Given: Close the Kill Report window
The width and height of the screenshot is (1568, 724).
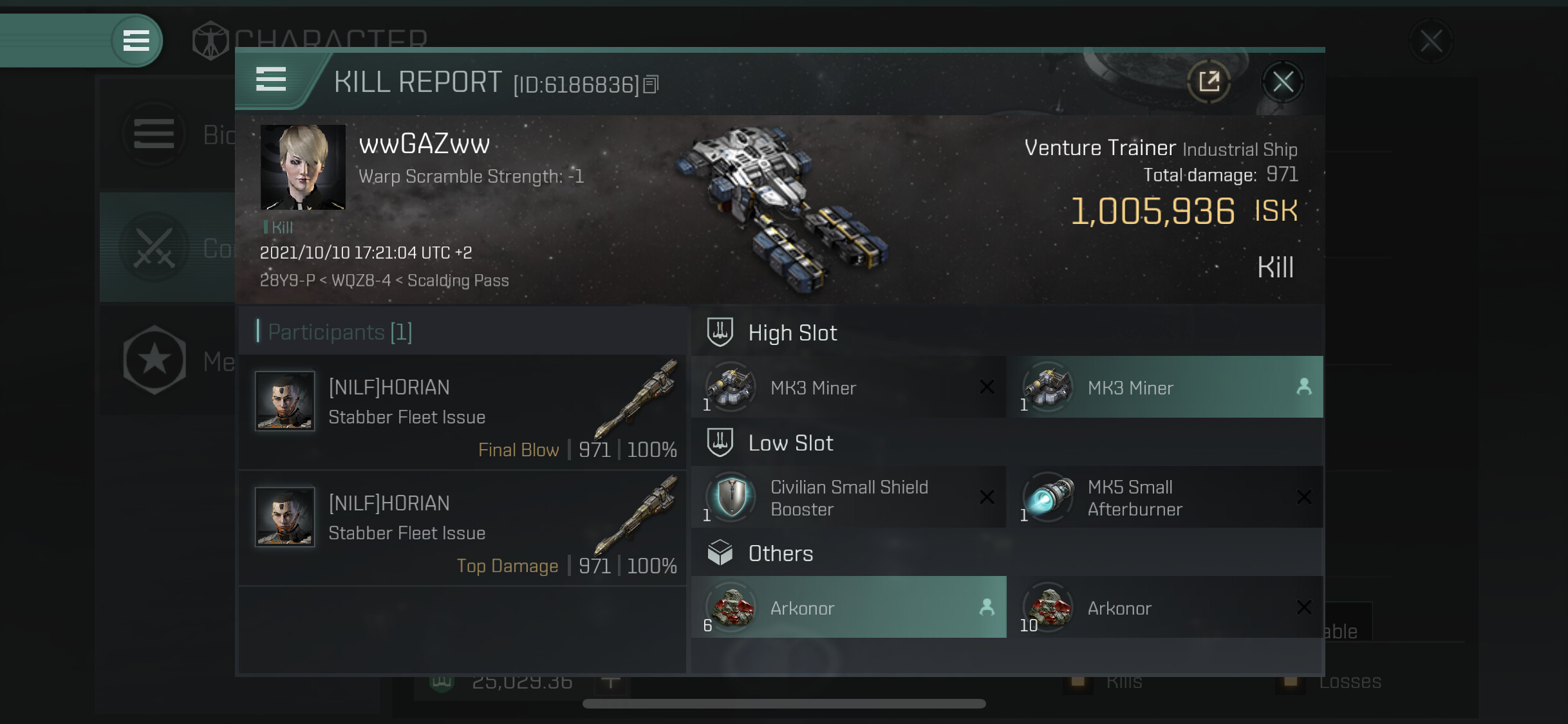Looking at the screenshot, I should [x=1282, y=82].
